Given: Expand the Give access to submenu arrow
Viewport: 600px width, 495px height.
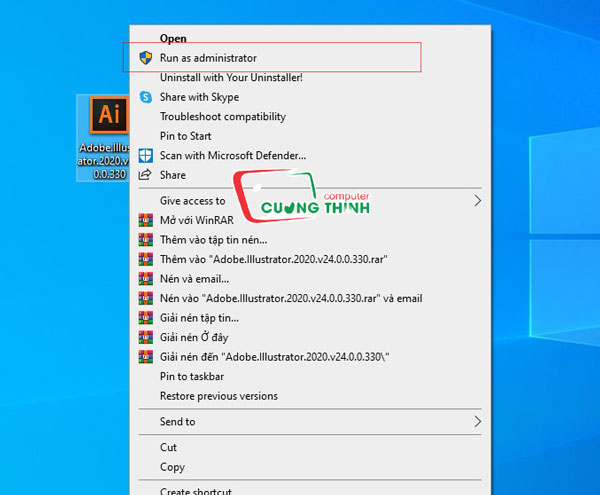Looking at the screenshot, I should pos(477,201).
